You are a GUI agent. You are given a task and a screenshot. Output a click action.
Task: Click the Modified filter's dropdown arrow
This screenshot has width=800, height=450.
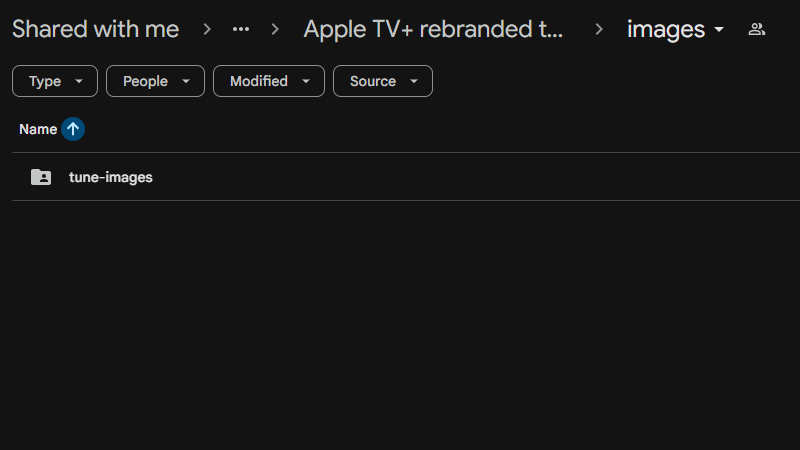coord(305,81)
